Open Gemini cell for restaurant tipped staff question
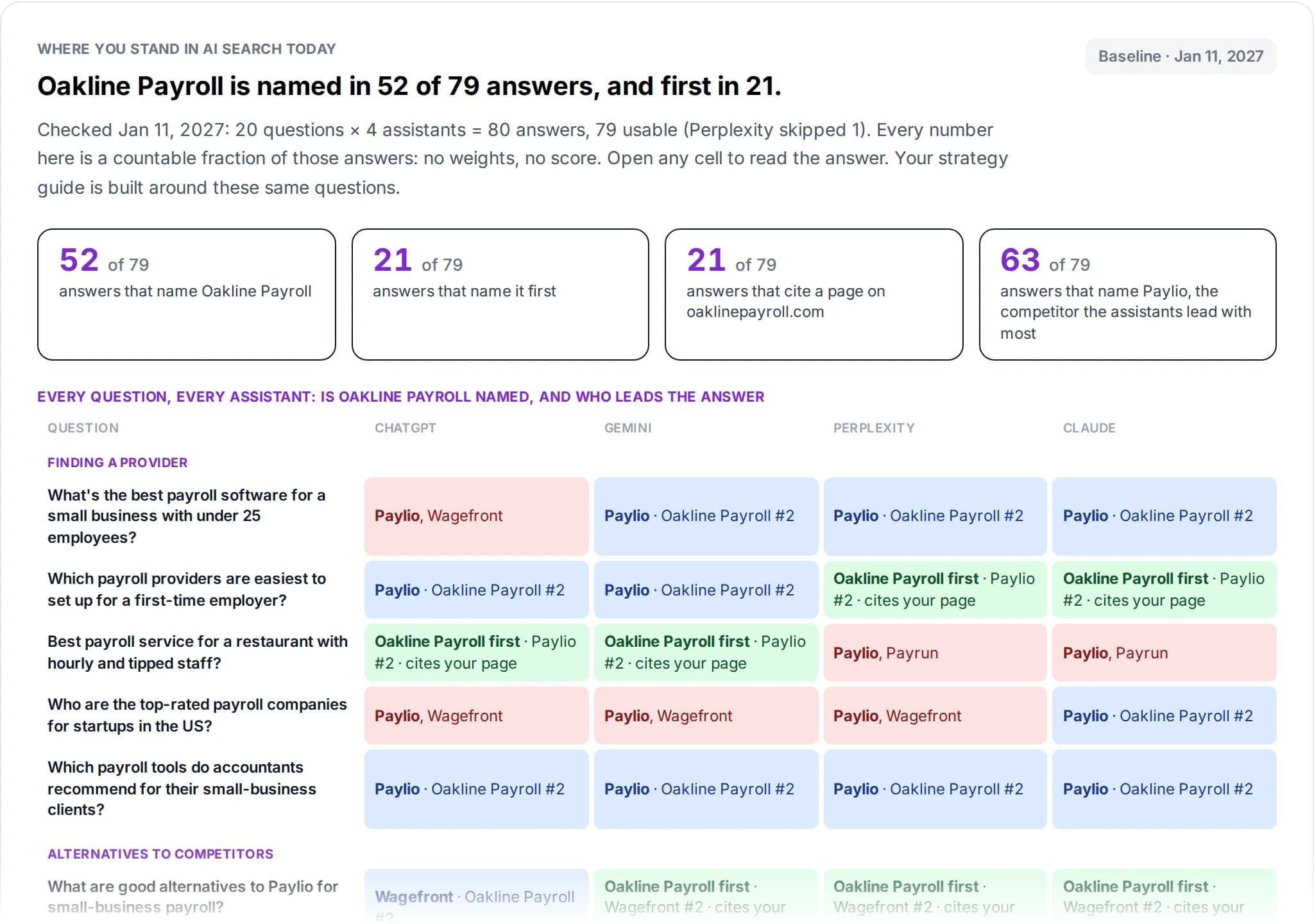This screenshot has height=924, width=1314. click(706, 653)
